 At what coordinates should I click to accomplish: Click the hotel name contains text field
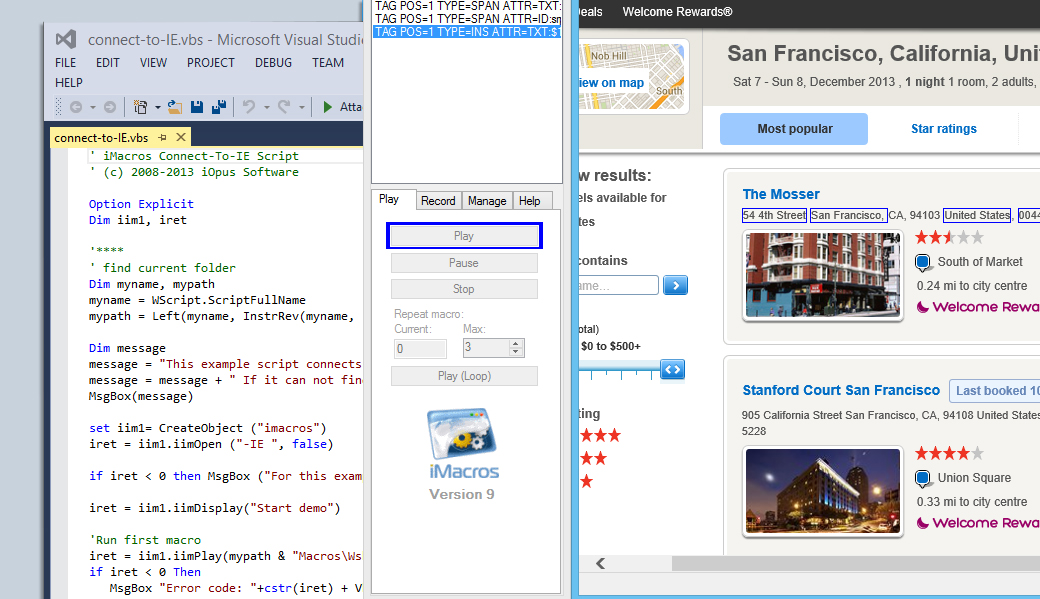[618, 285]
